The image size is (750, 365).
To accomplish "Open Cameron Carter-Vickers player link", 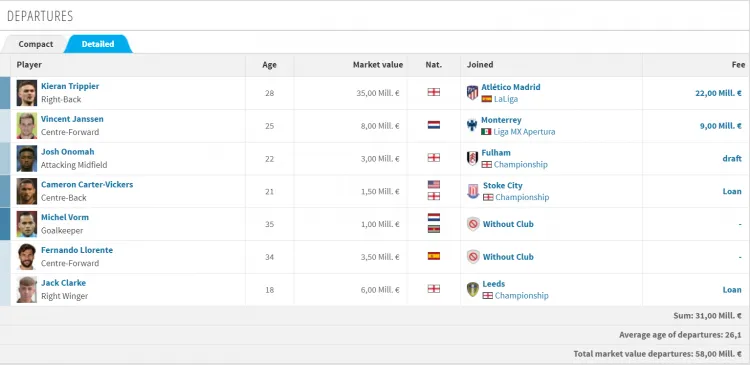I will click(87, 184).
